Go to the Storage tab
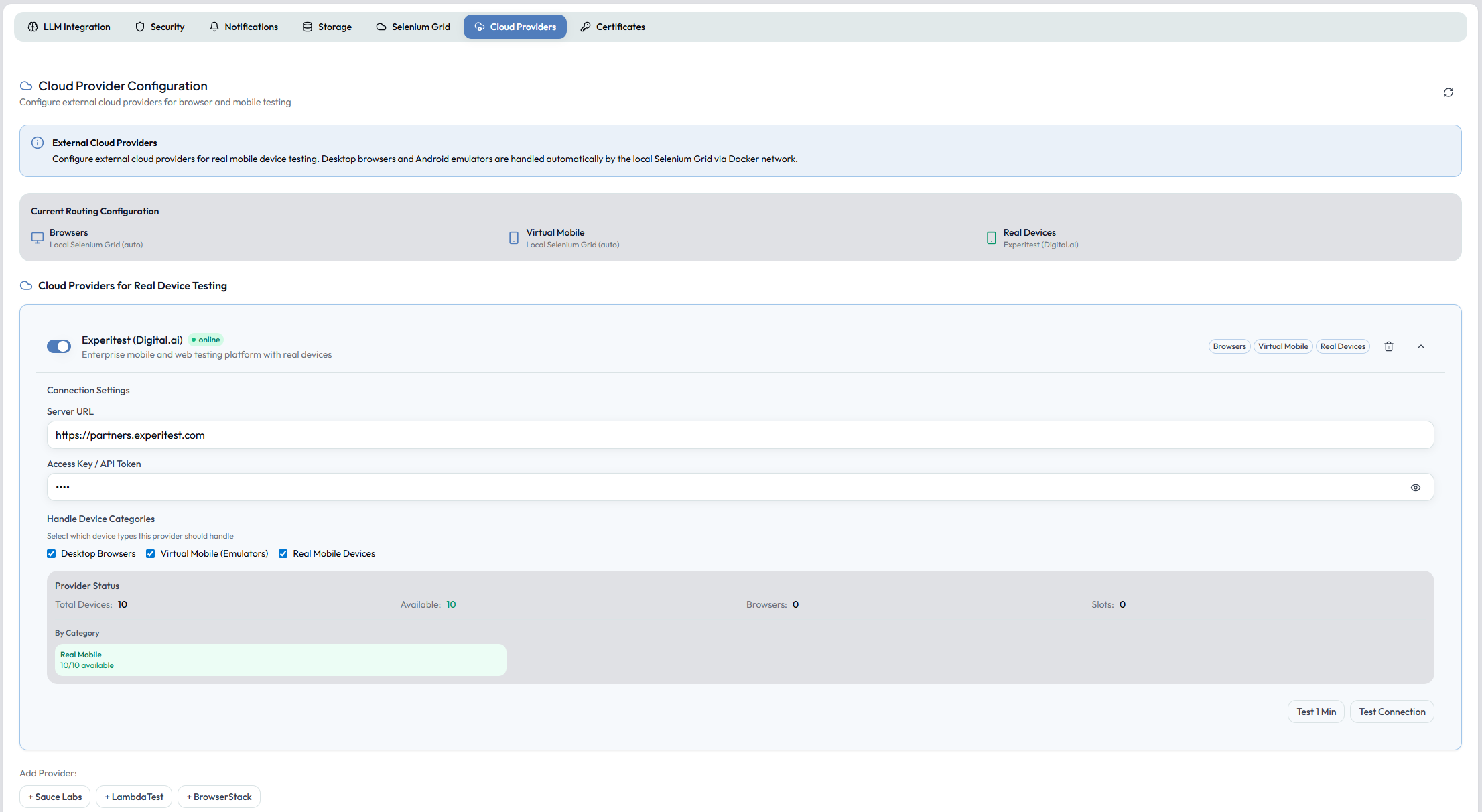The image size is (1482, 812). [327, 27]
